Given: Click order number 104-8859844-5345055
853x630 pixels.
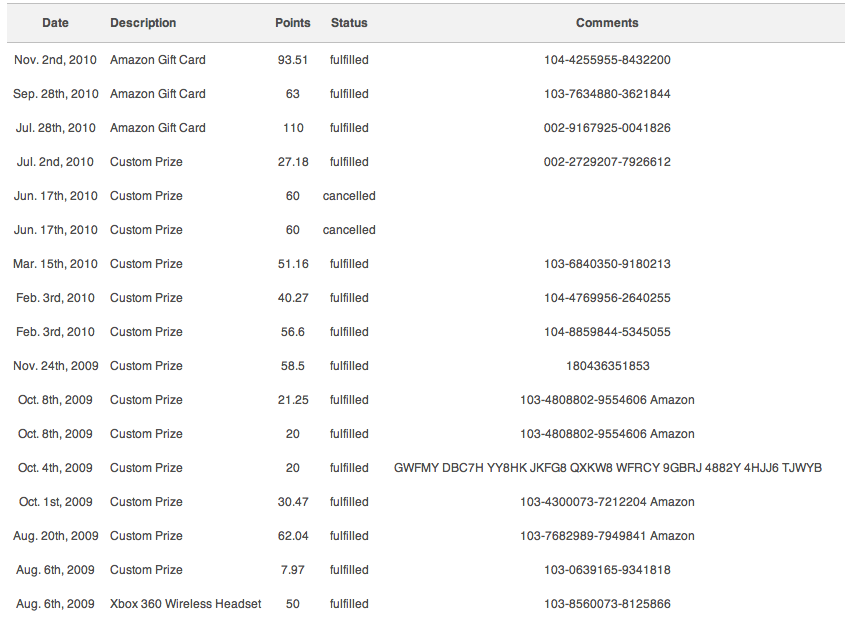Looking at the screenshot, I should click(607, 332).
